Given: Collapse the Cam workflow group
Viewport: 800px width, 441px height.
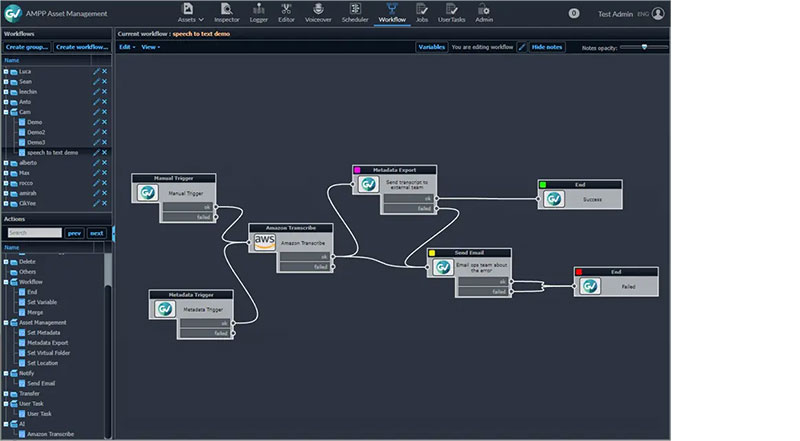Looking at the screenshot, I should coord(6,112).
